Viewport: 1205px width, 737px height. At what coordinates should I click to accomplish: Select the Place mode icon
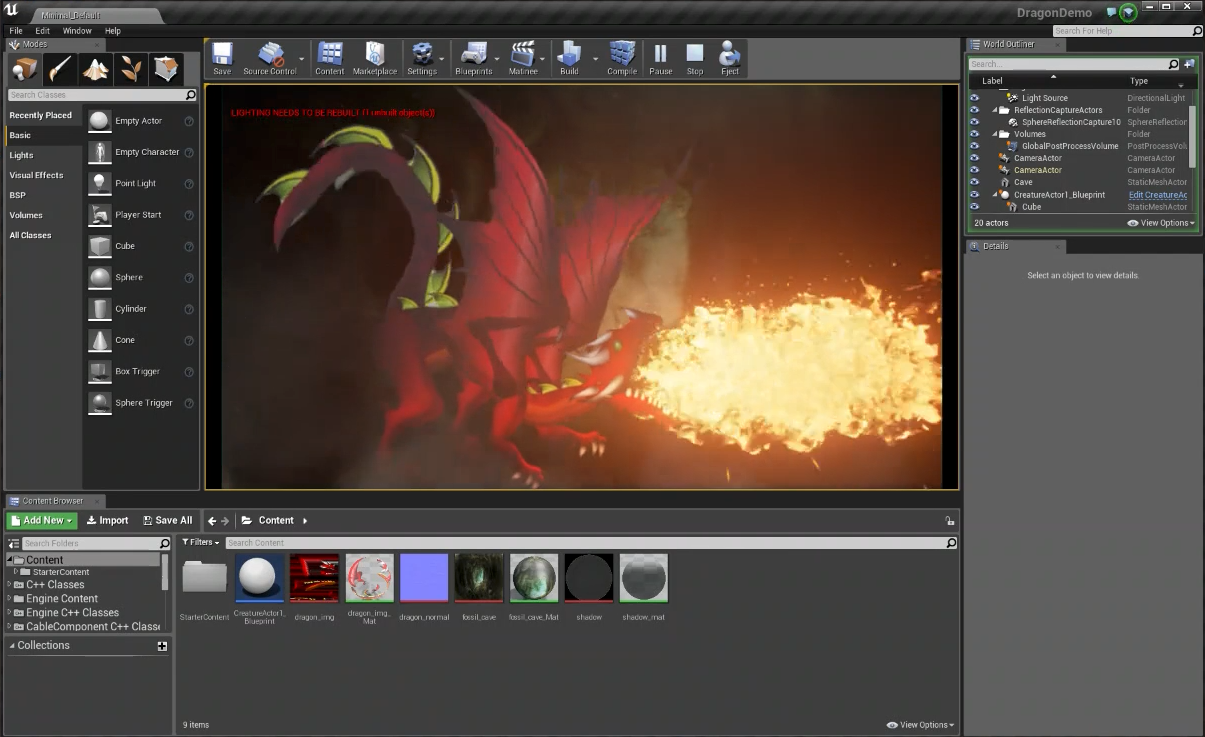tap(24, 69)
